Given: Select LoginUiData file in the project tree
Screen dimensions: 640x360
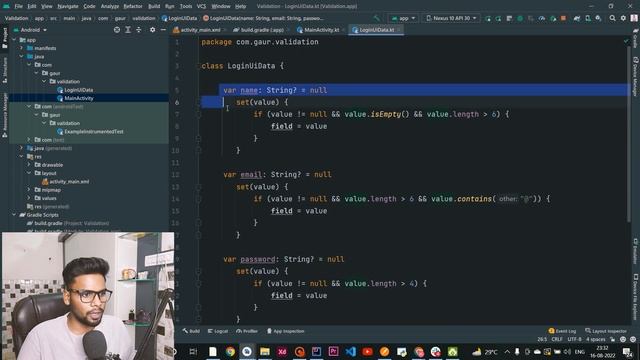Looking at the screenshot, I should tap(75, 90).
